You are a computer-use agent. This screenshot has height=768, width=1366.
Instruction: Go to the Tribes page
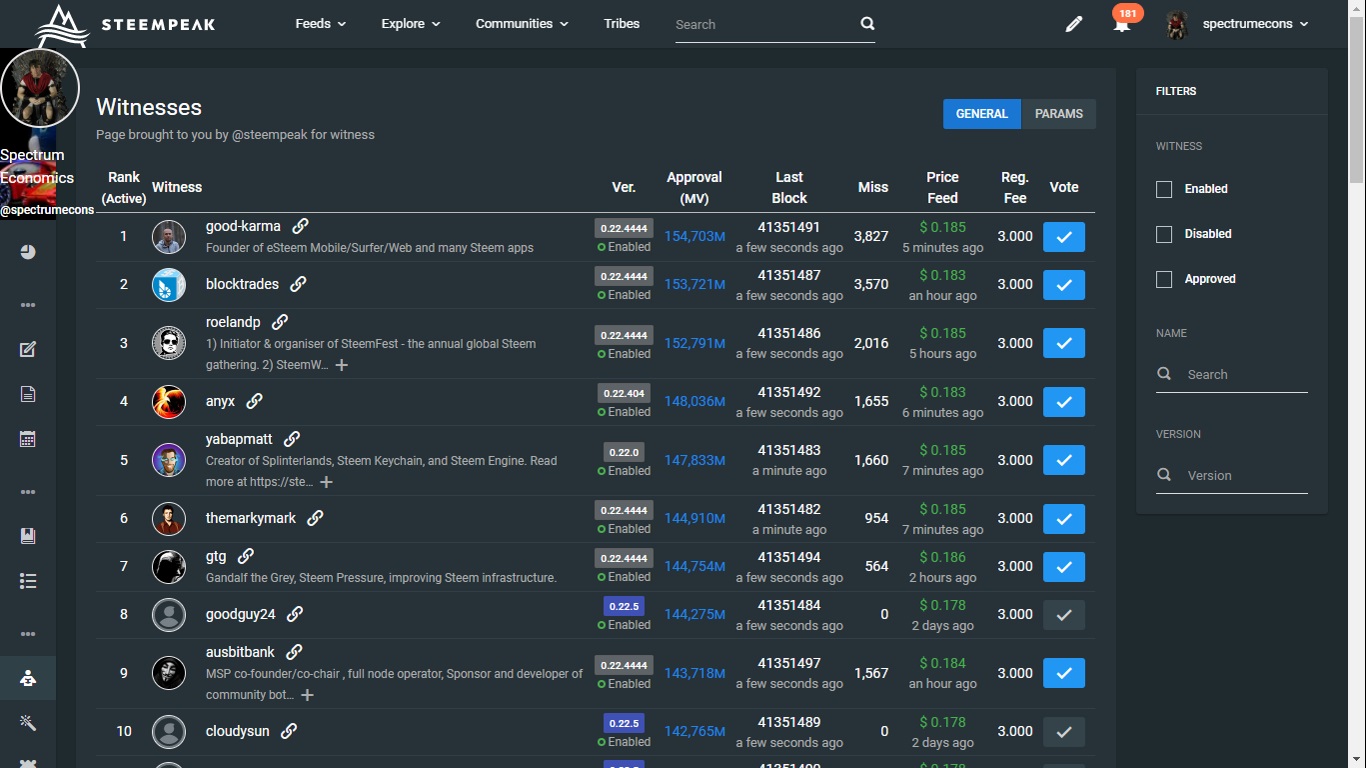tap(622, 24)
